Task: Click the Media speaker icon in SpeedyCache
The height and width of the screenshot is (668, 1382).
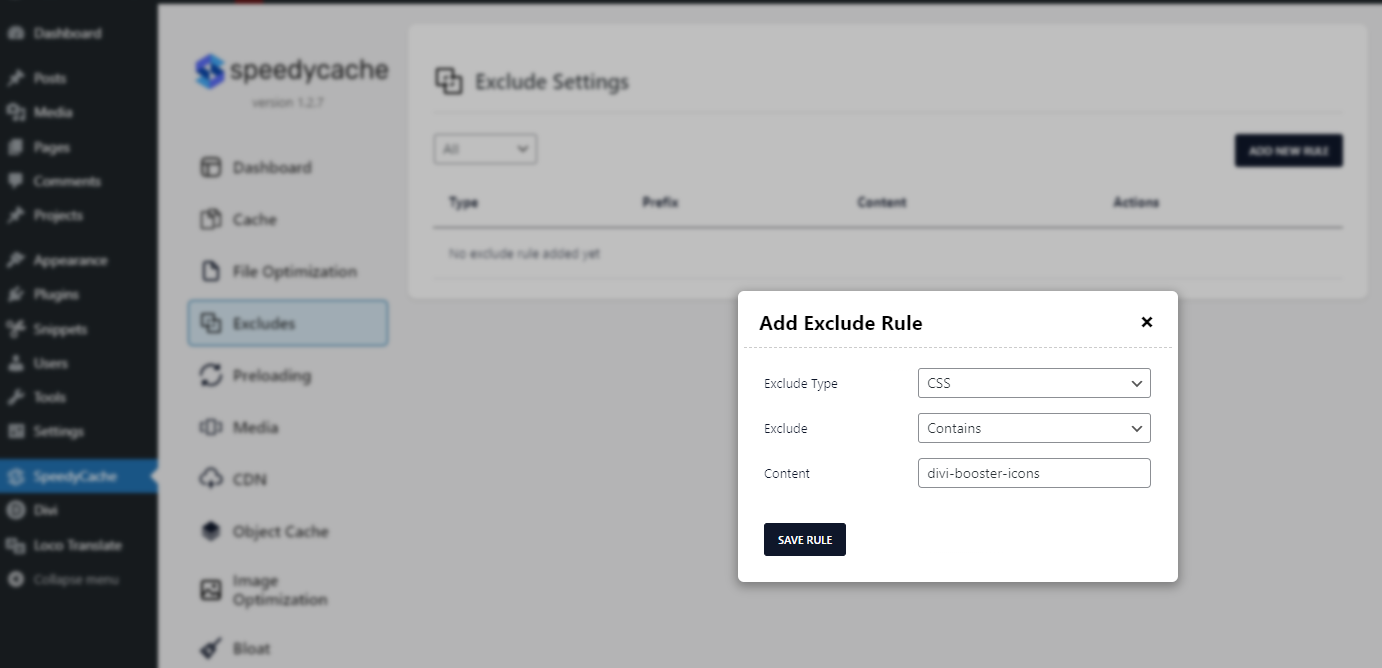Action: coord(210,427)
